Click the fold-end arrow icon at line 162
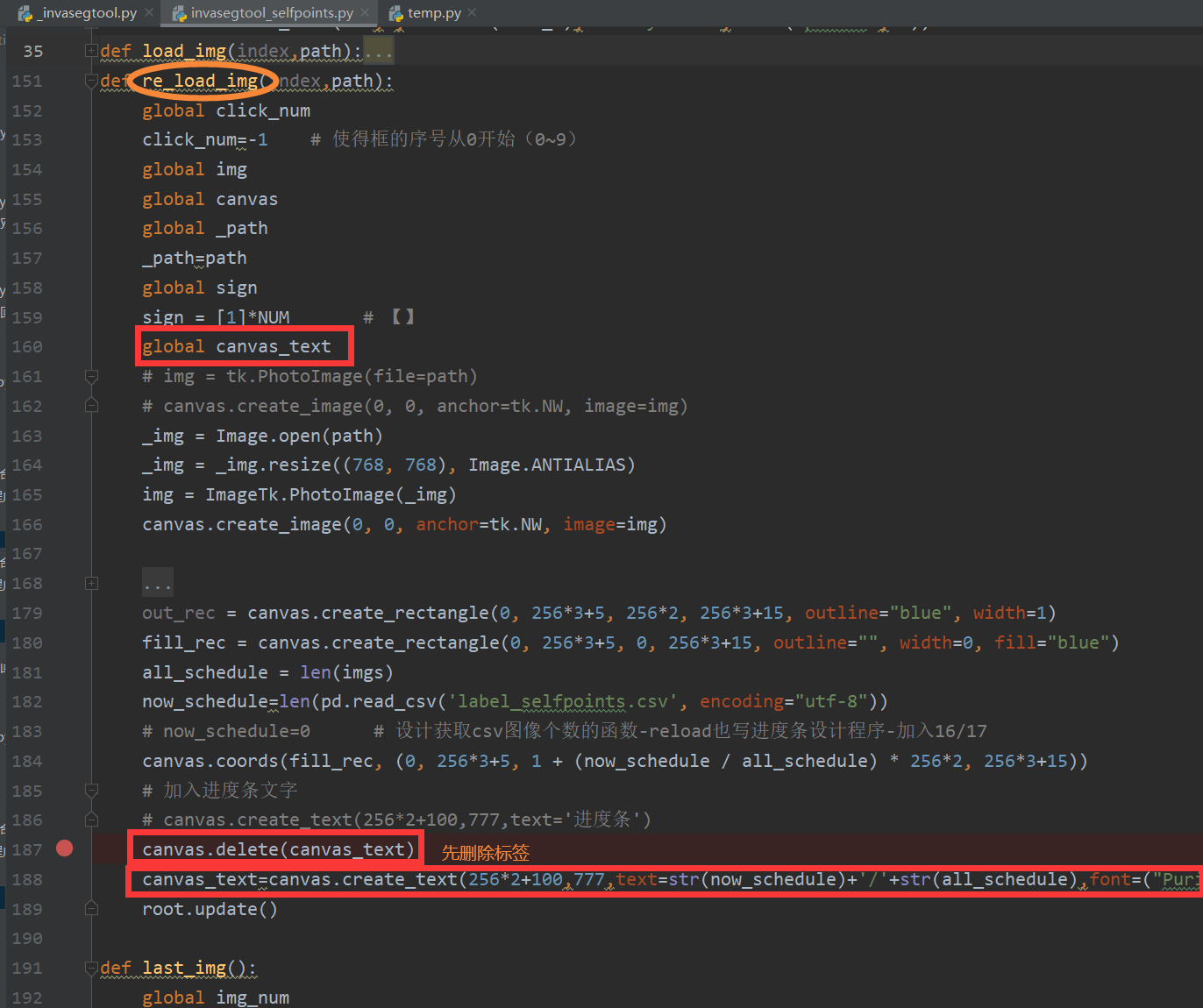 click(x=91, y=406)
